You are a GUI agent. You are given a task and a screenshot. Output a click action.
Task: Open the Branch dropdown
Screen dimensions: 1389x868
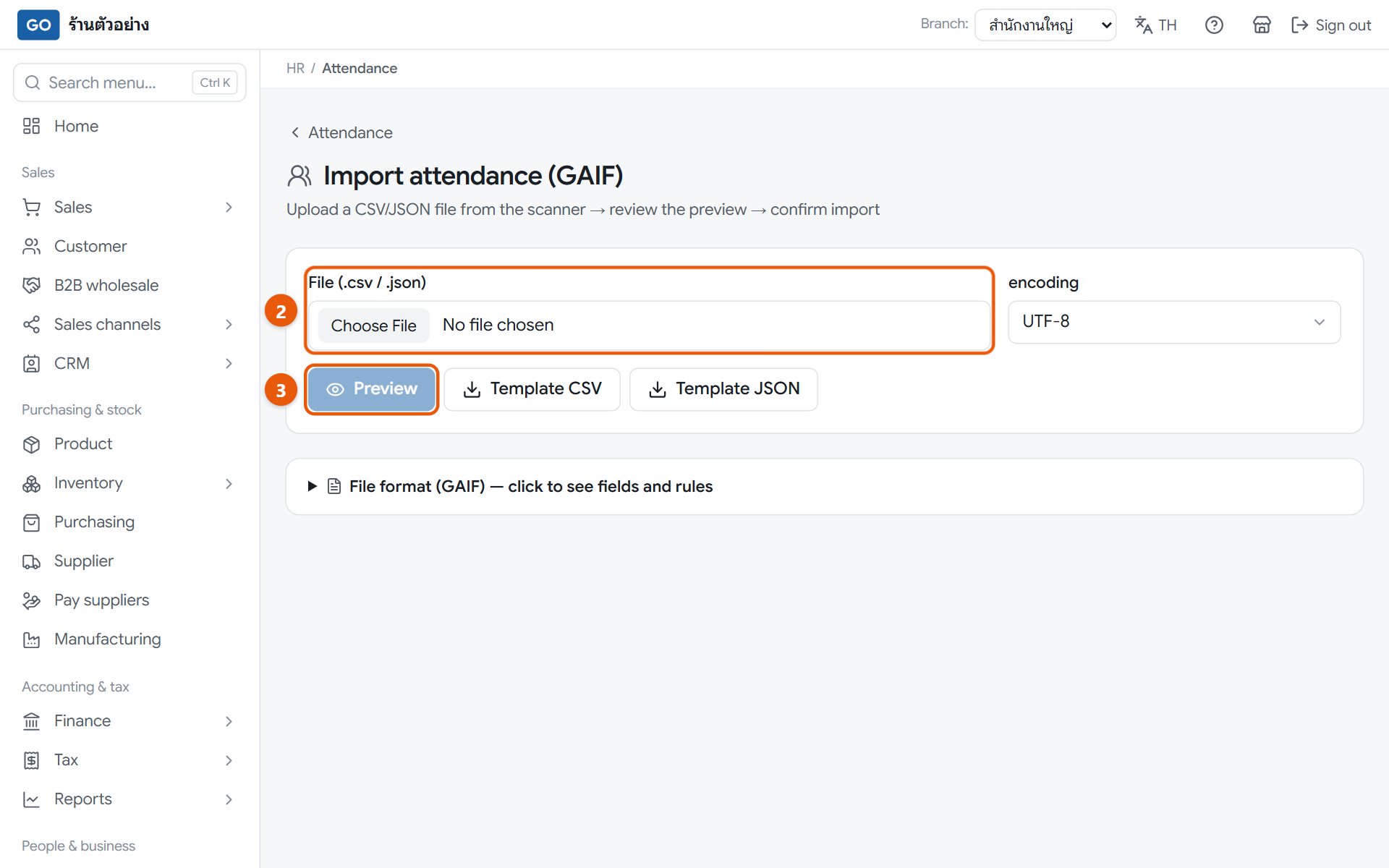1045,25
